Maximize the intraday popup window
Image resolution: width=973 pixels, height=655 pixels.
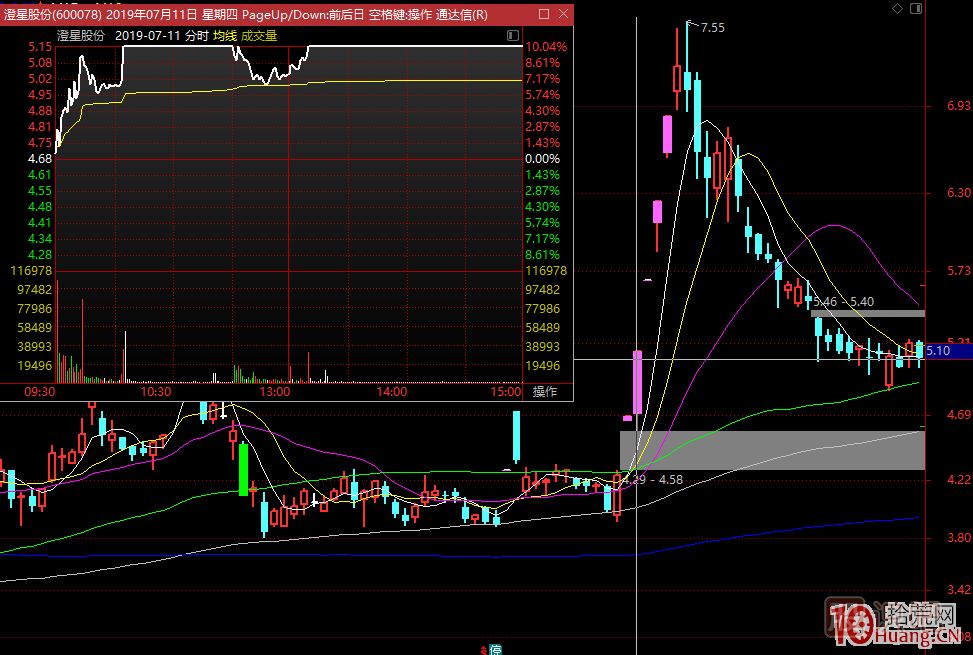click(542, 14)
